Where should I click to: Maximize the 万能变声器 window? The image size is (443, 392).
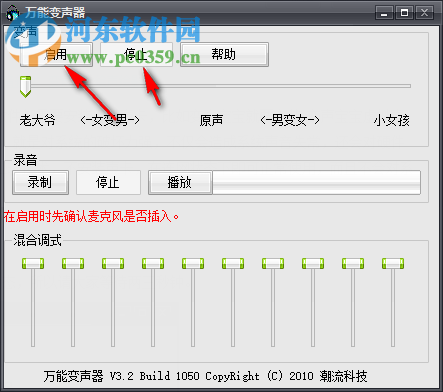[x=404, y=13]
